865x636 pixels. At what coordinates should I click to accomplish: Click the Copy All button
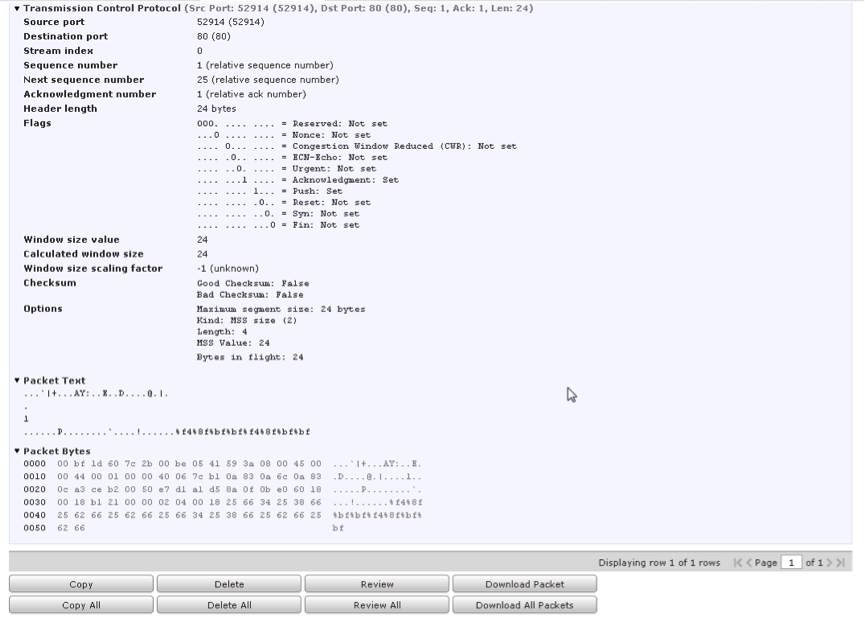tap(81, 605)
